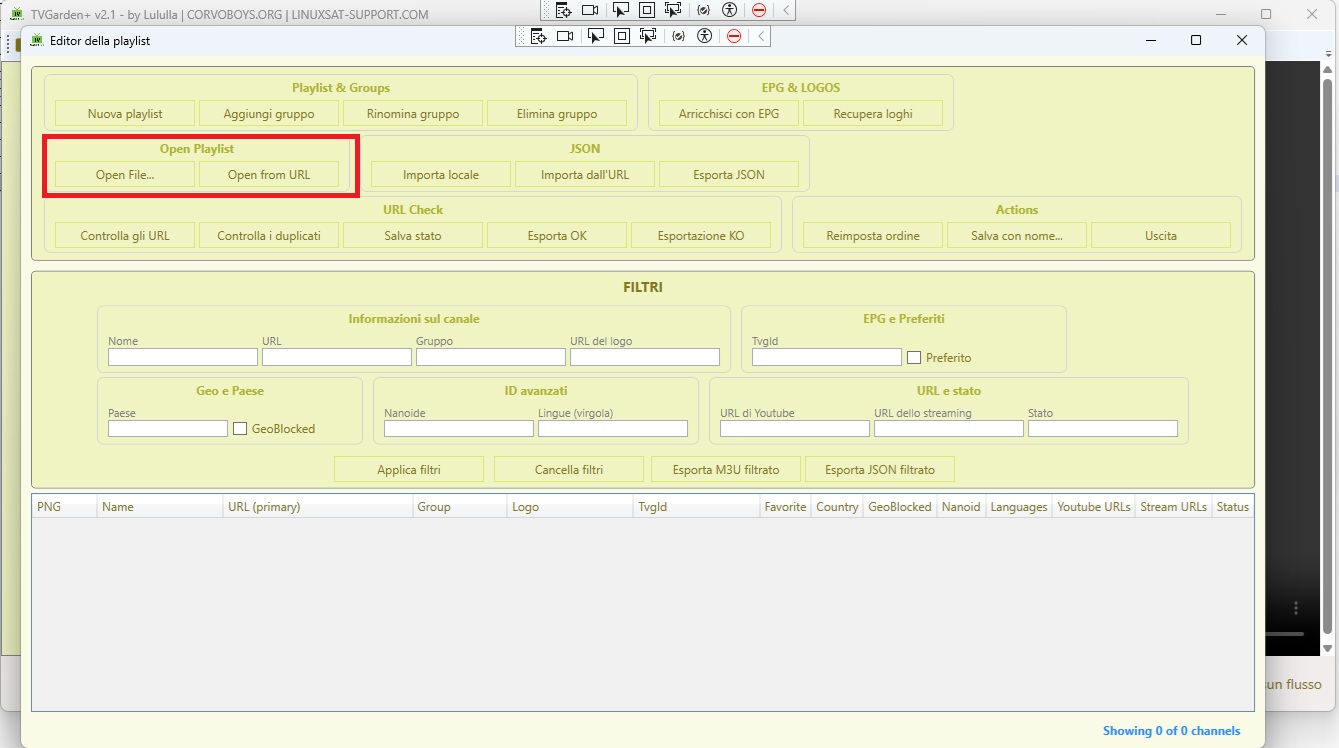Focus the URL del logo input field

[645, 357]
